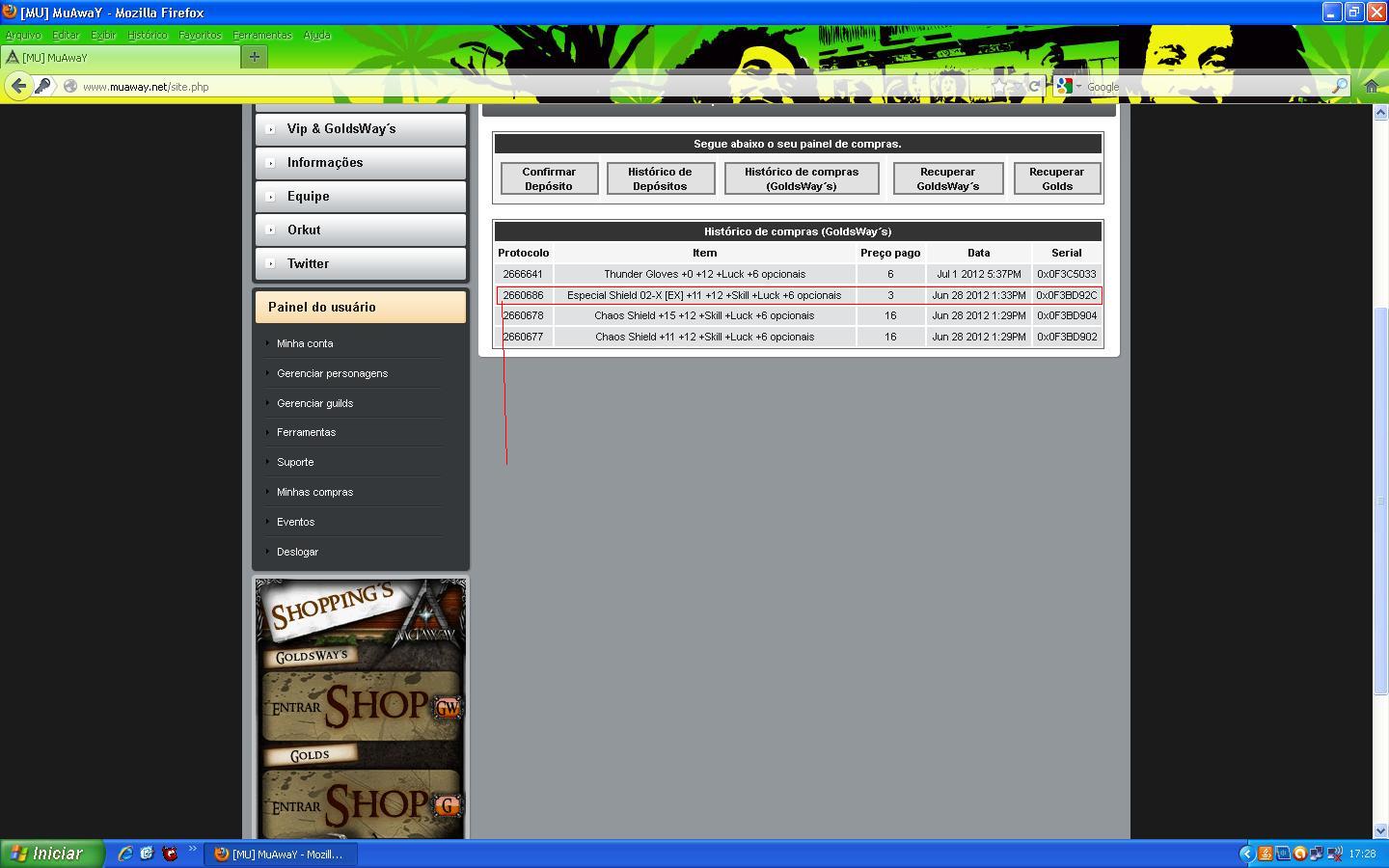1389x868 pixels.
Task: Open the Ferramentas menu in menu bar
Action: tap(261, 35)
